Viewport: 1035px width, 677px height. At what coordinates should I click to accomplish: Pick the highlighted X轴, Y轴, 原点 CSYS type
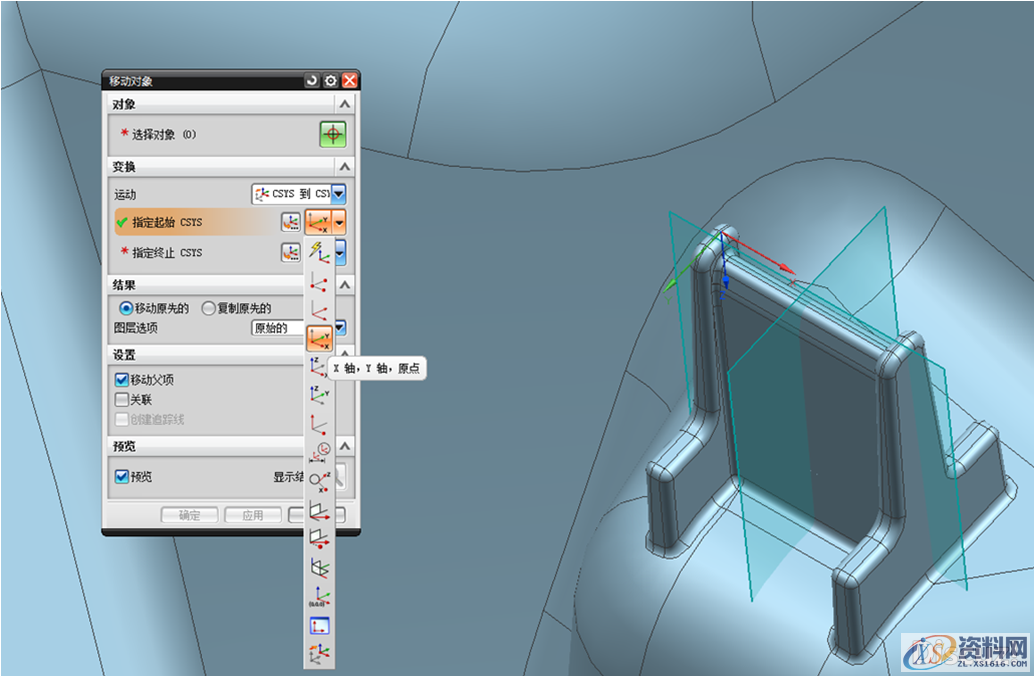(x=319, y=338)
